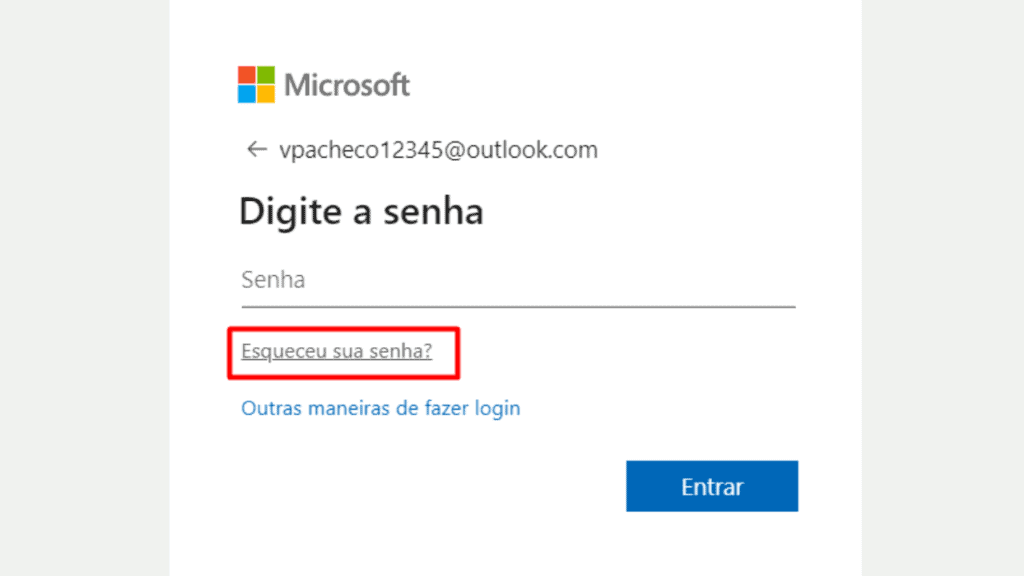The image size is (1024, 576).
Task: Click the Microsoft wordmark text
Action: pyautogui.click(x=347, y=85)
